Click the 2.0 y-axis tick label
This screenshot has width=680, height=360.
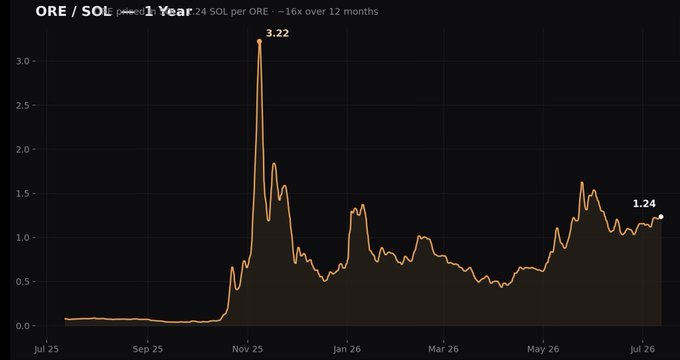[23, 150]
